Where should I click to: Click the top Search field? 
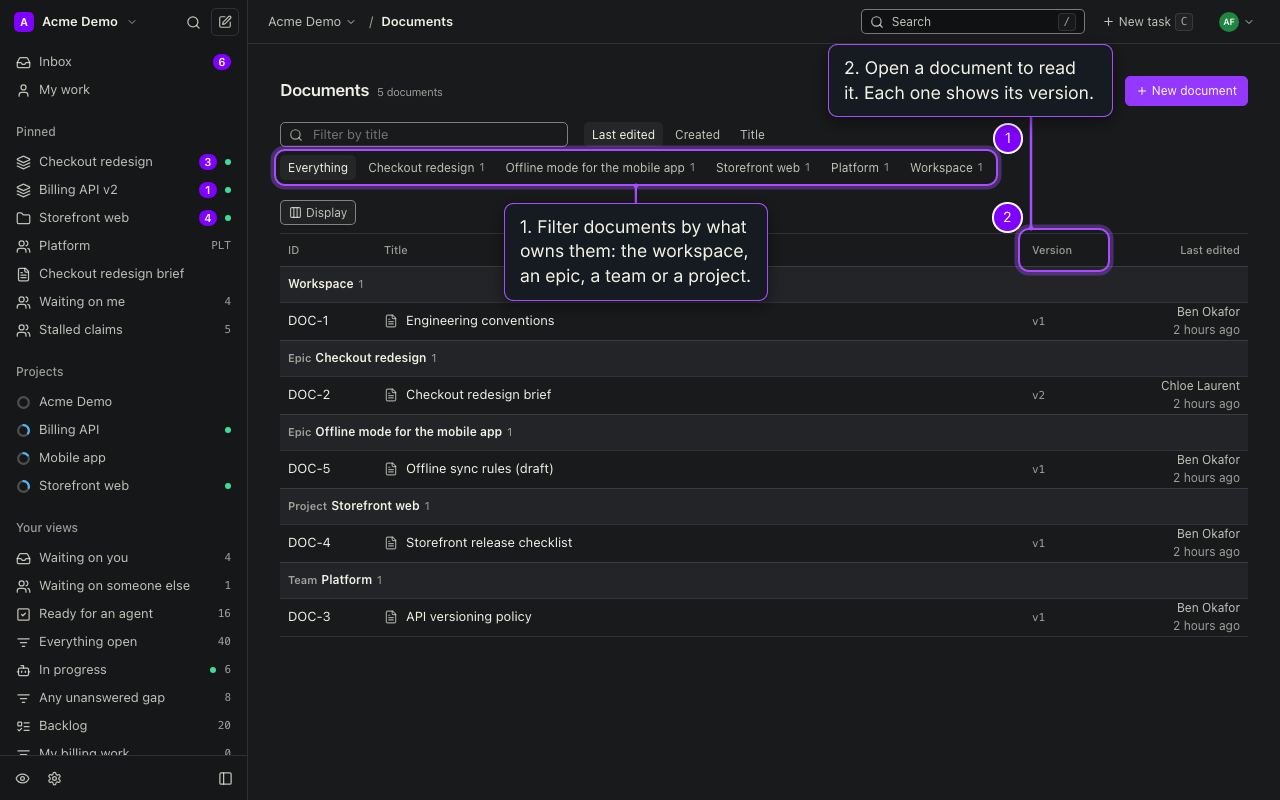point(973,22)
